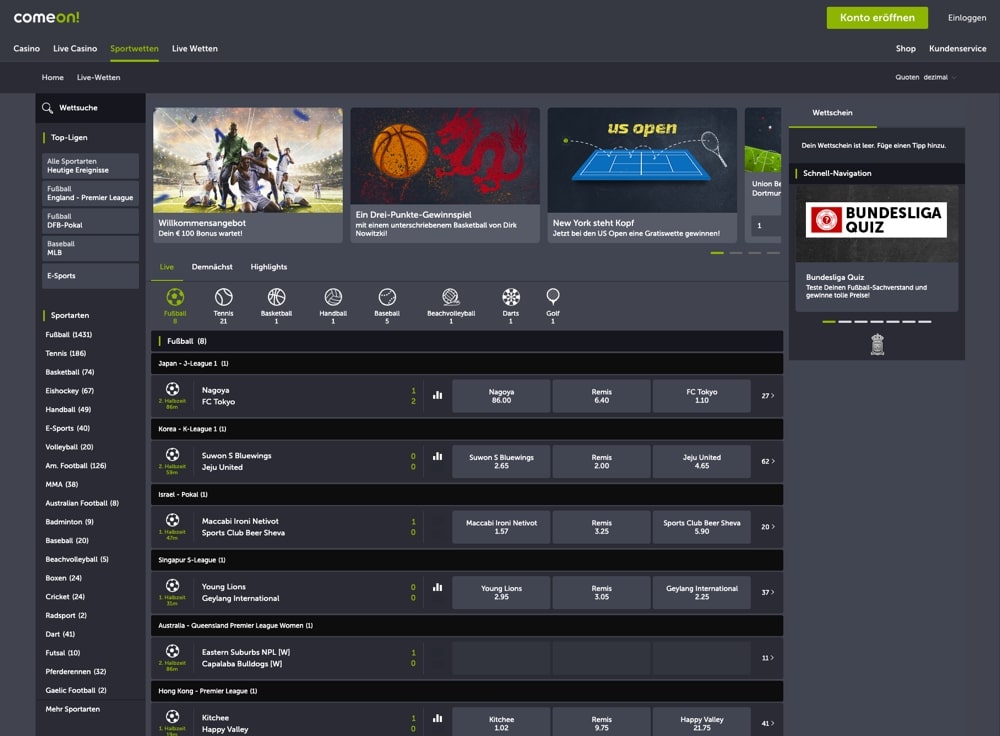Click the football icon beside Eastern Suburbs NPL
Image resolution: width=1000 pixels, height=736 pixels.
(172, 651)
